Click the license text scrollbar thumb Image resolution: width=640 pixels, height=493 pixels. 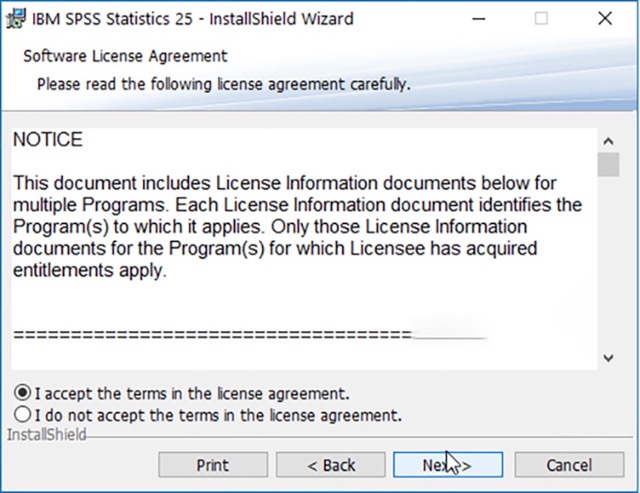click(608, 164)
